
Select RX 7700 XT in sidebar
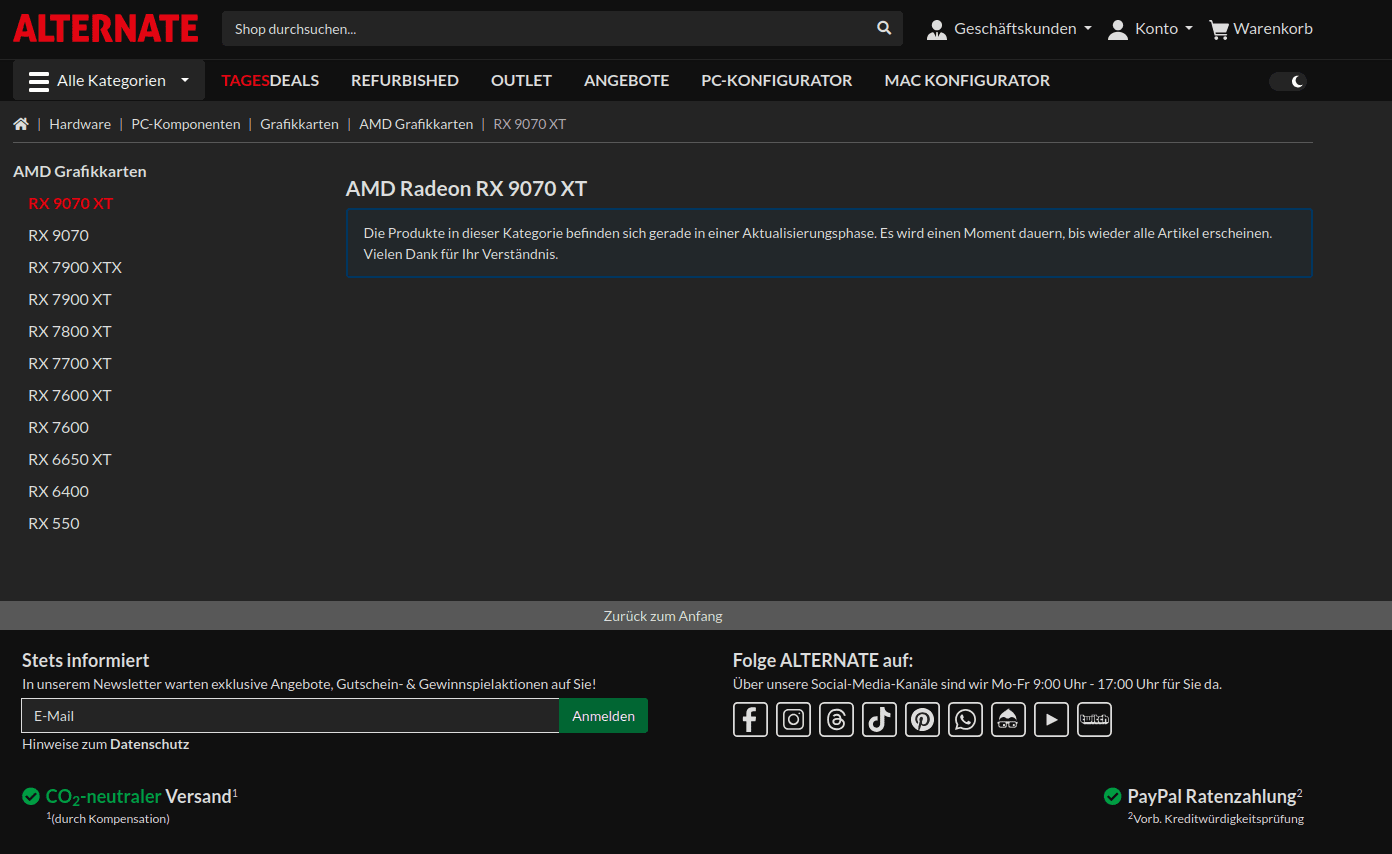pos(70,363)
